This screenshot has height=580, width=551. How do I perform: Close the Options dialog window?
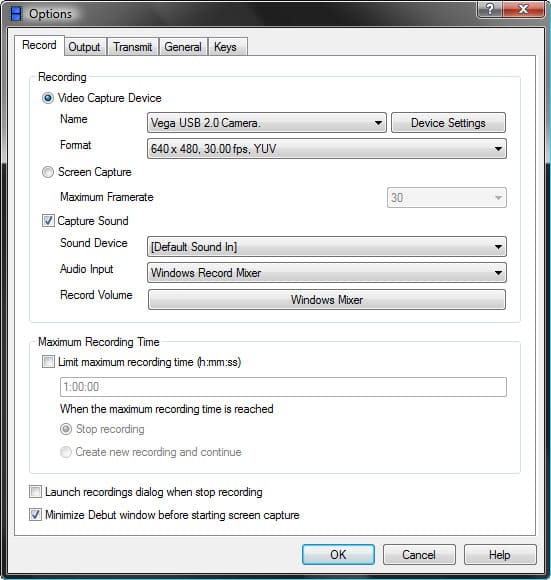[x=523, y=9]
